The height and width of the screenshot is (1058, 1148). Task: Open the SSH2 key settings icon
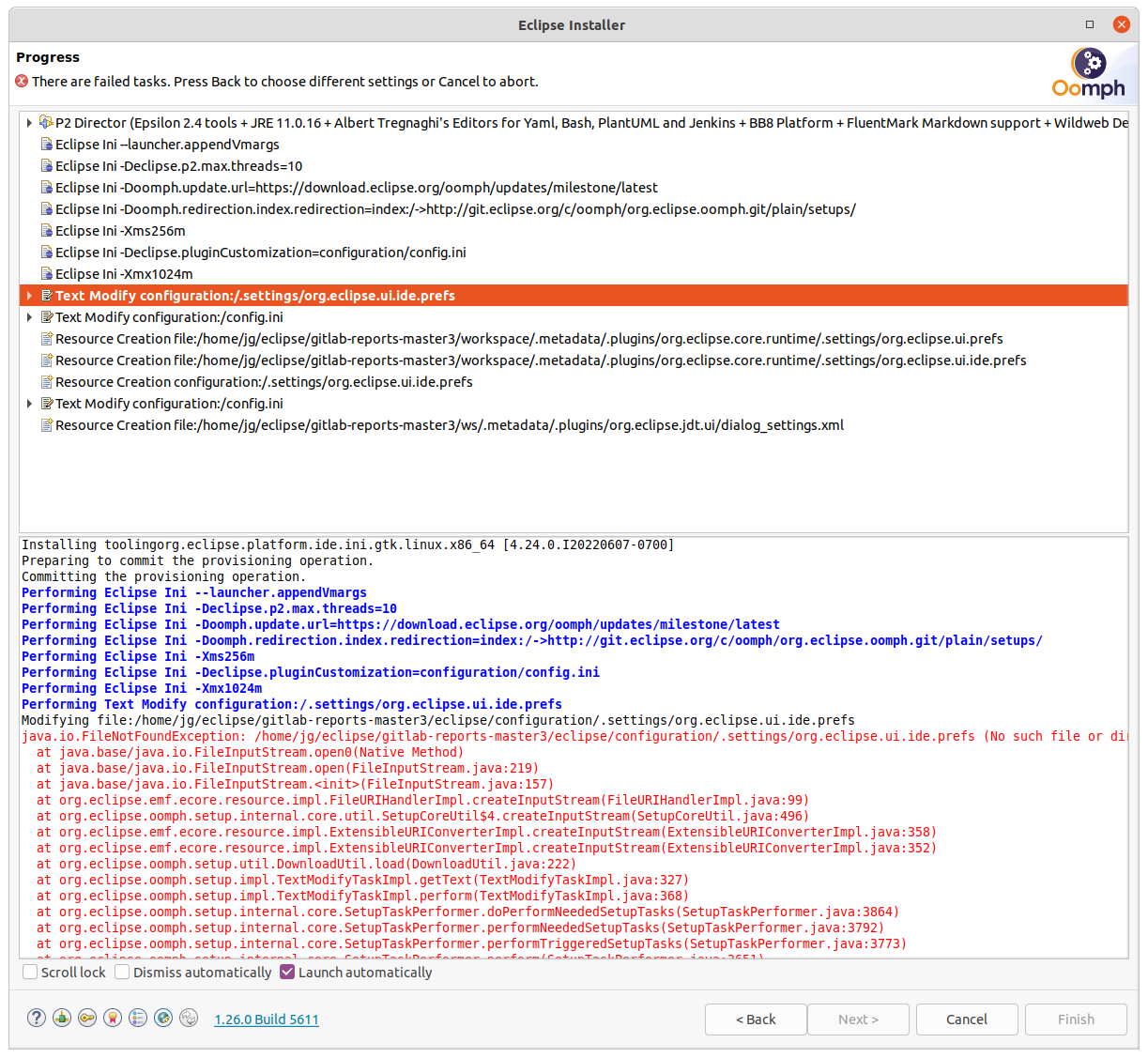pos(87,1018)
